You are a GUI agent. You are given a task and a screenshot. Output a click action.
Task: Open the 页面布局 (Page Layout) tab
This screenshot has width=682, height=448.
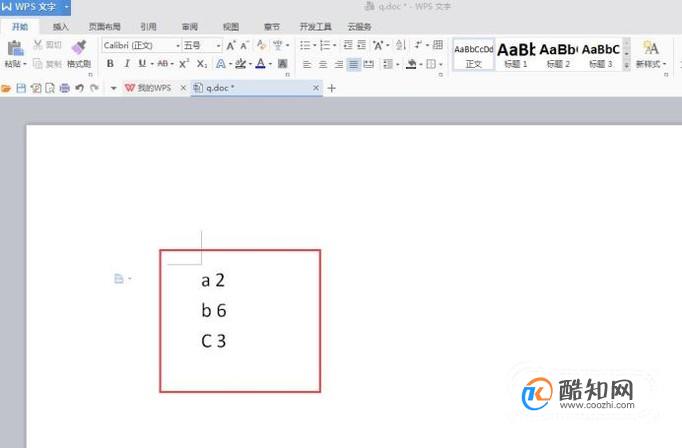click(x=104, y=27)
